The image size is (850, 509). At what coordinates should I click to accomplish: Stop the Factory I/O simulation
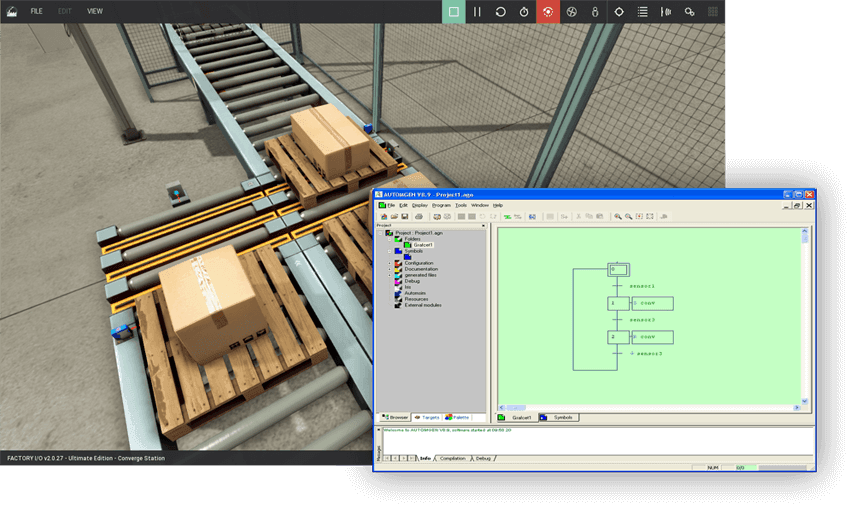point(454,11)
